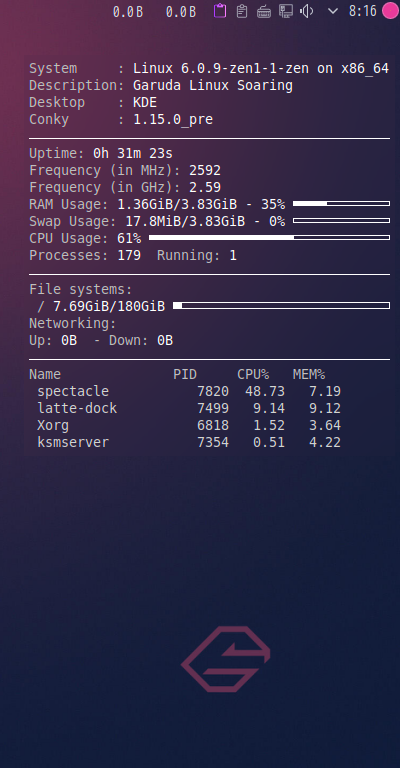
Task: Click the CPU Usage progress bar
Action: pos(269,238)
